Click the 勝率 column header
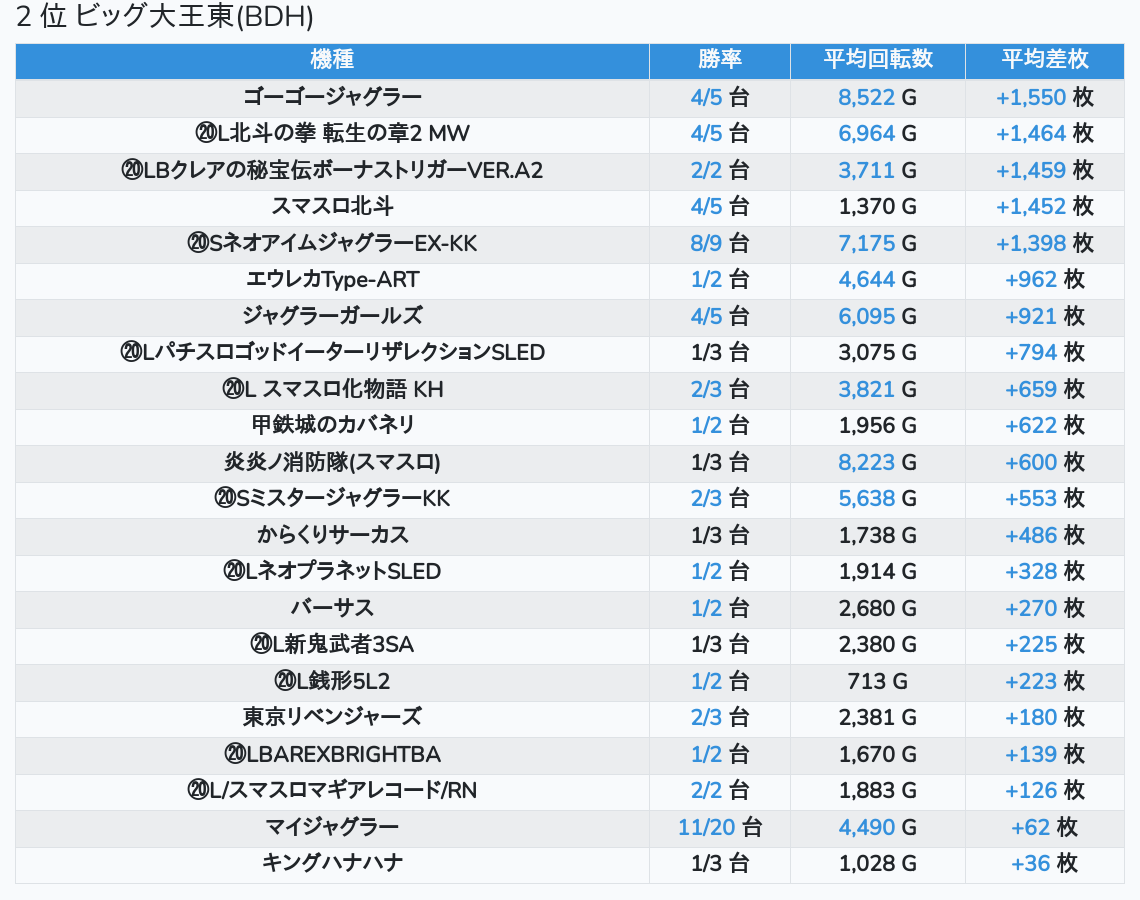Viewport: 1140px width, 900px height. click(x=719, y=60)
